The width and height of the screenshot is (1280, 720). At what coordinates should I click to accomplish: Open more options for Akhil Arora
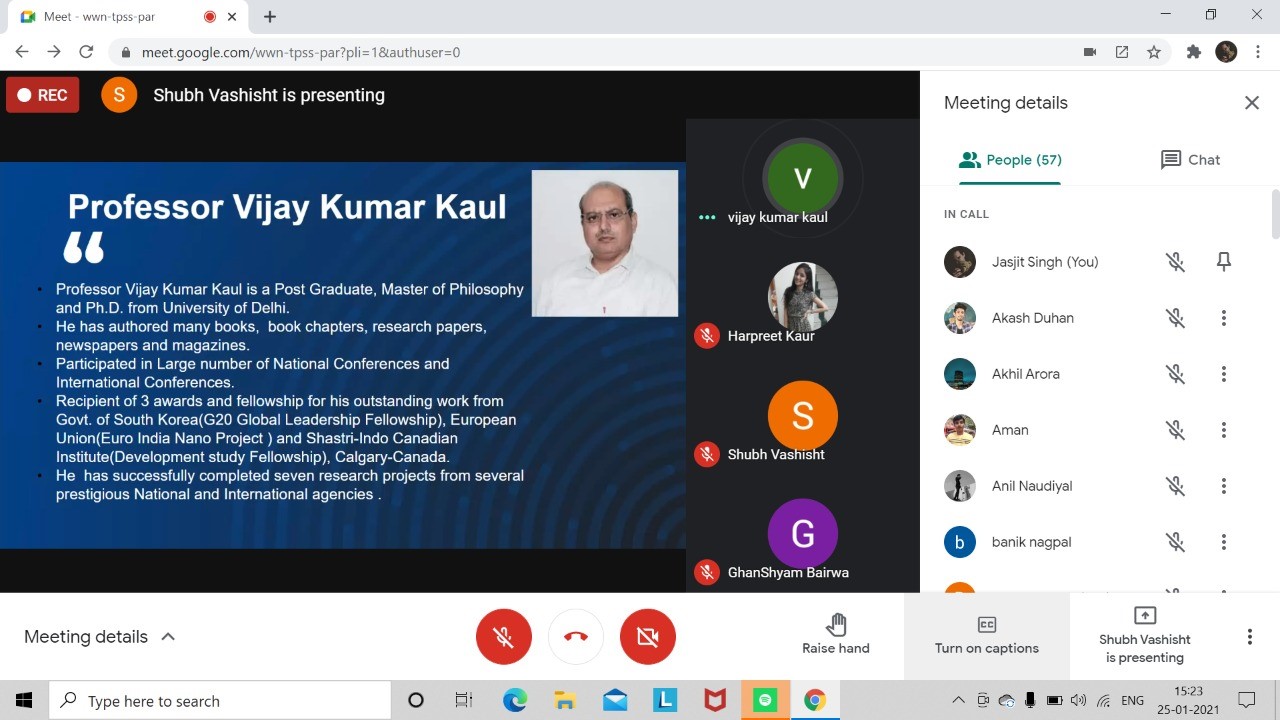coord(1223,374)
